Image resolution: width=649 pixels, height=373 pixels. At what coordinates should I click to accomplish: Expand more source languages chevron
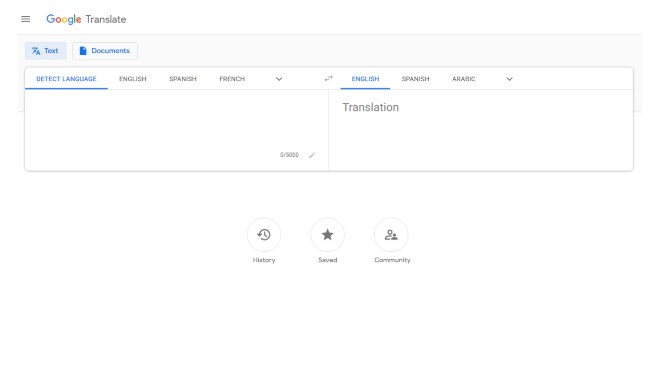point(279,79)
